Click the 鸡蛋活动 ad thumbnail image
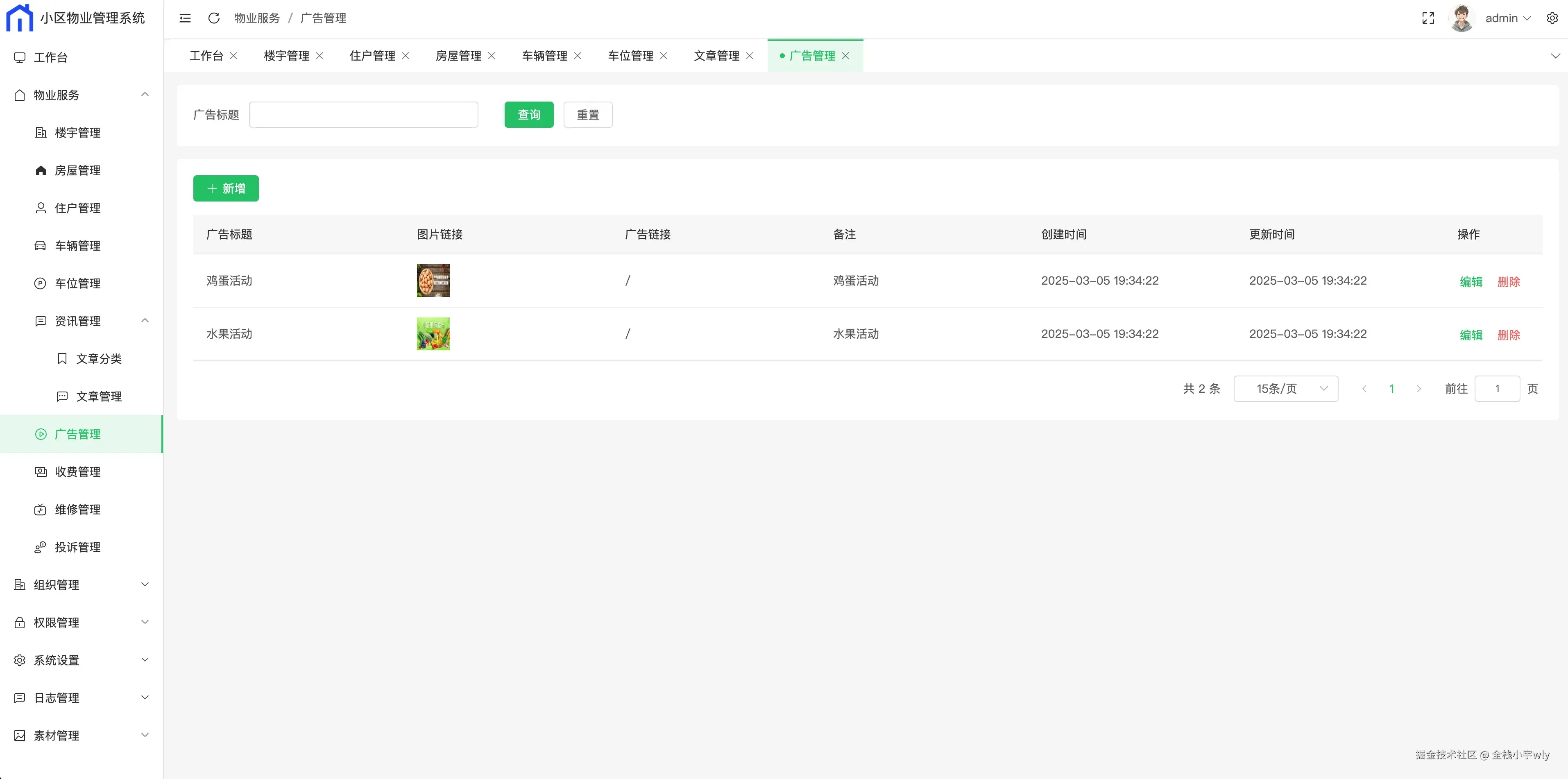This screenshot has height=779, width=1568. pyautogui.click(x=433, y=281)
